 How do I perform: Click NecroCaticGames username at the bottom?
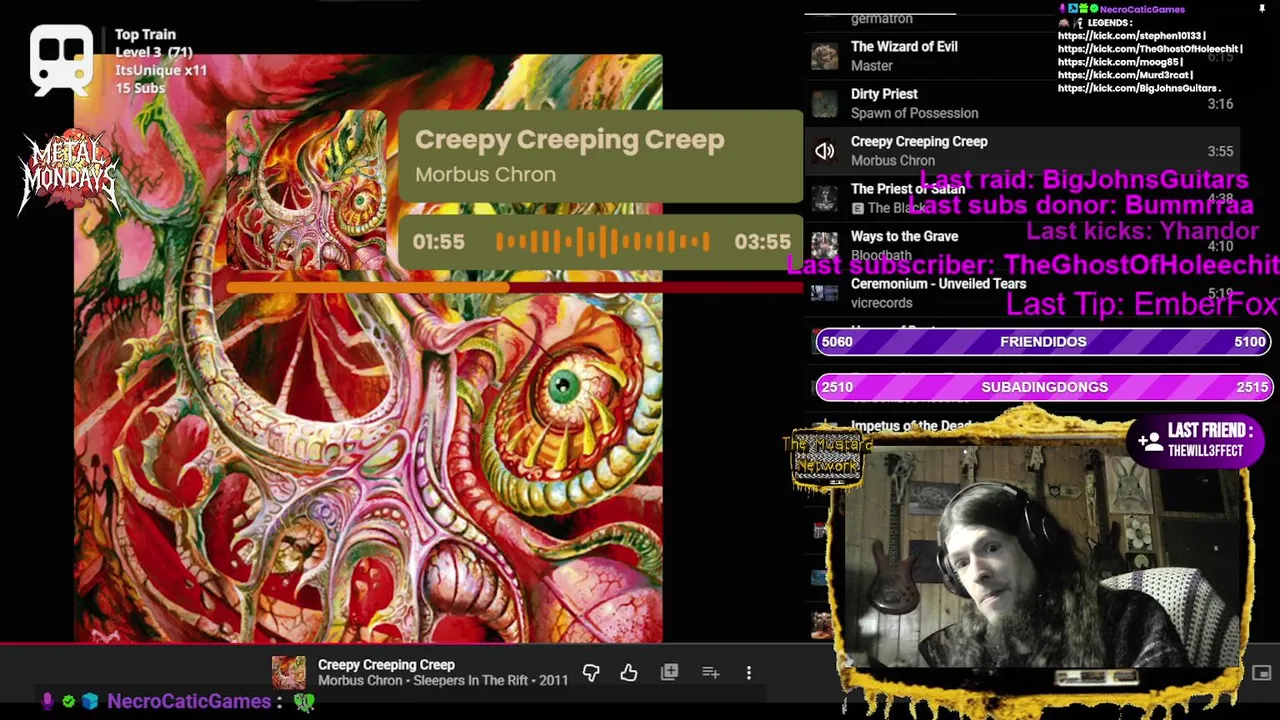pos(189,702)
